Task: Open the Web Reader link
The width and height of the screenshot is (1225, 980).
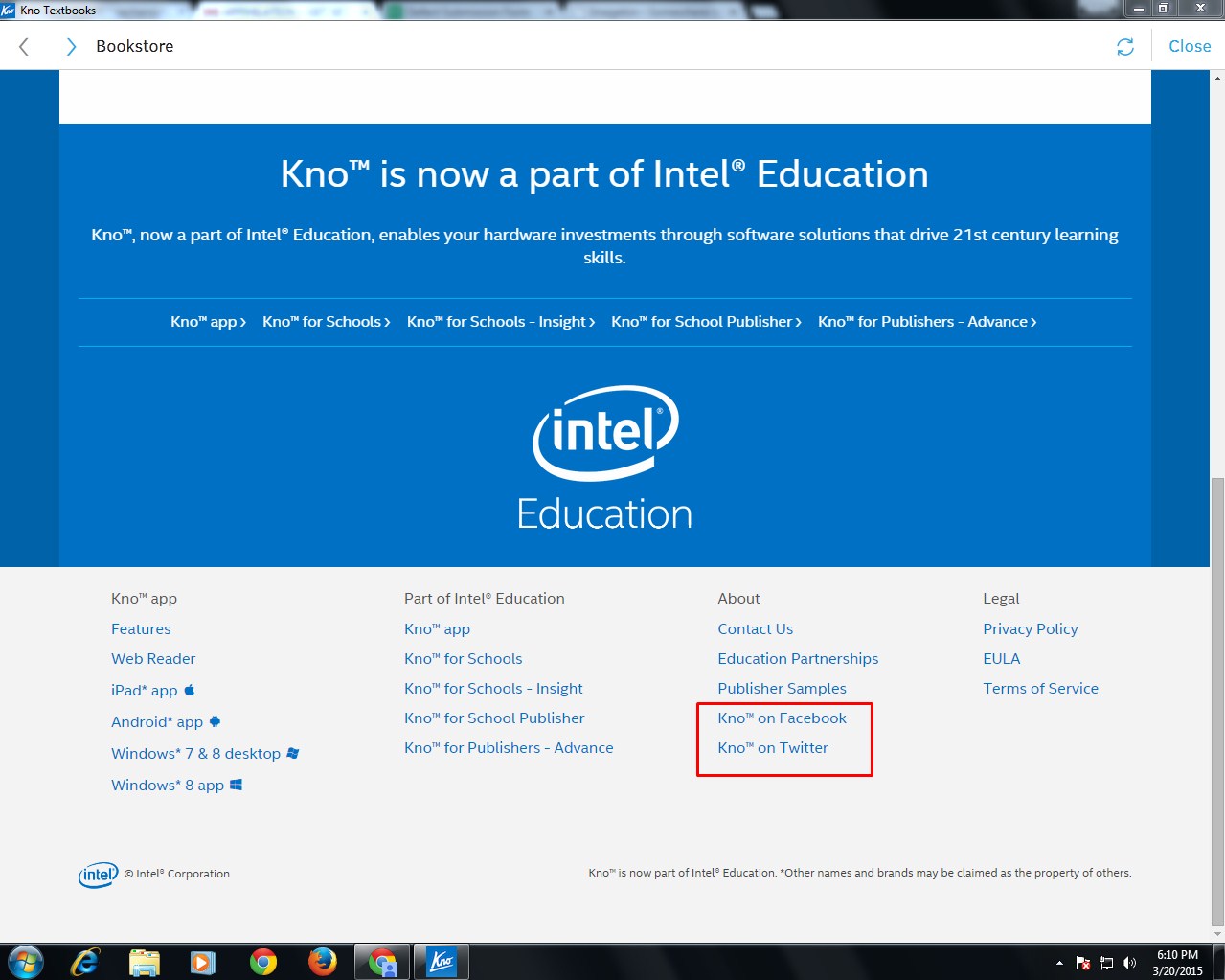Action: [153, 659]
